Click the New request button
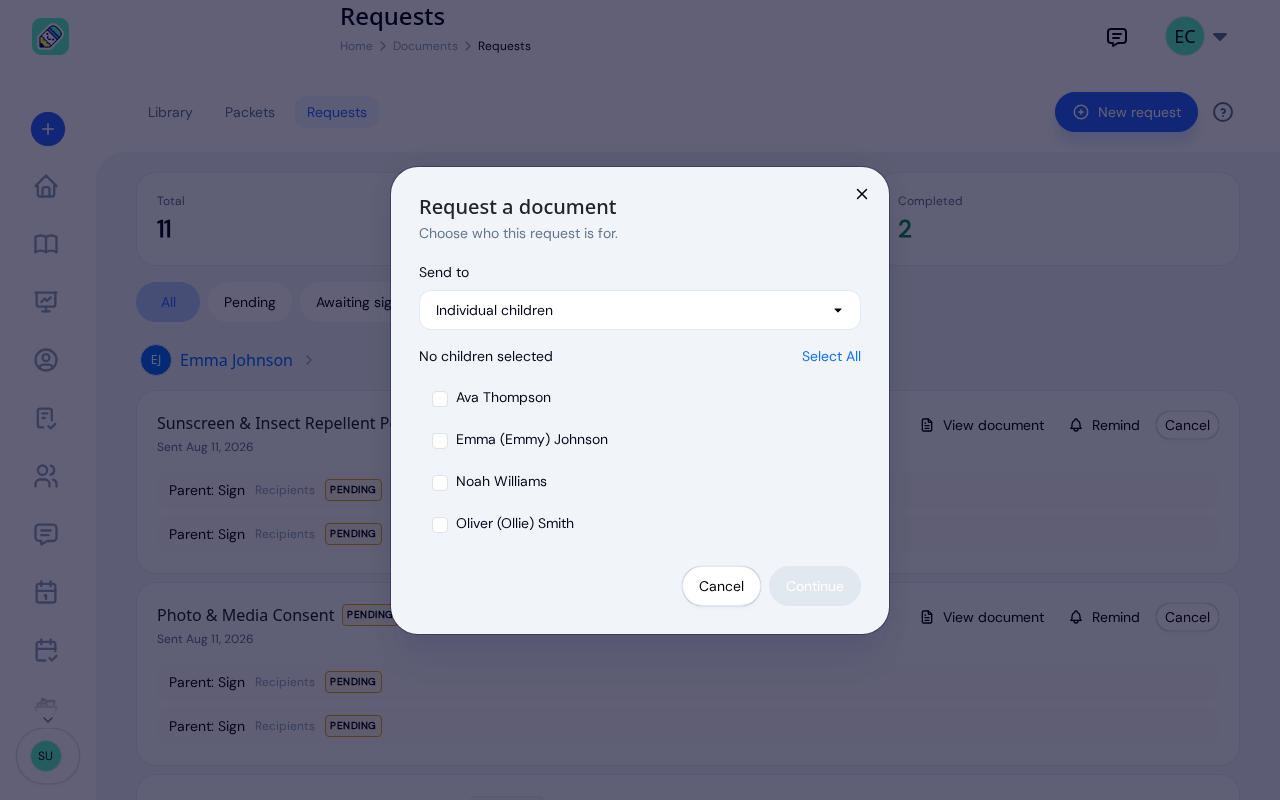 (1126, 112)
